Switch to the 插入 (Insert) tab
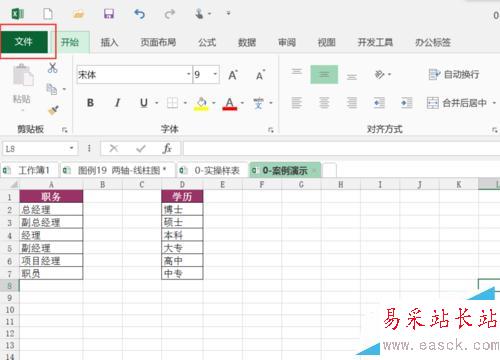The width and height of the screenshot is (500, 360). (109, 42)
